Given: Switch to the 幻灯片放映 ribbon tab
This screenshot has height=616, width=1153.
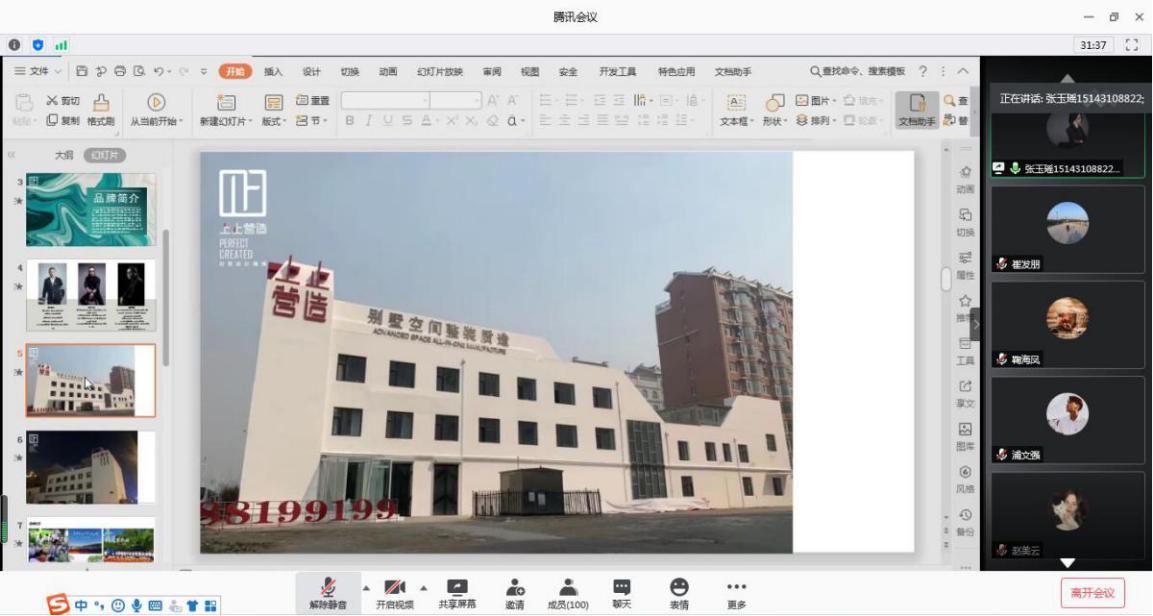Looking at the screenshot, I should 440,71.
